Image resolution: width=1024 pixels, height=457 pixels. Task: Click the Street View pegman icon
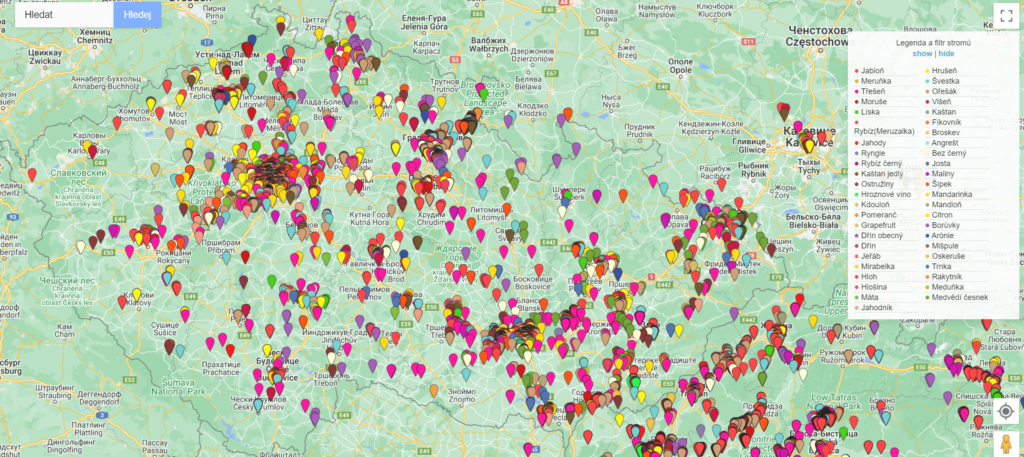click(1006, 441)
